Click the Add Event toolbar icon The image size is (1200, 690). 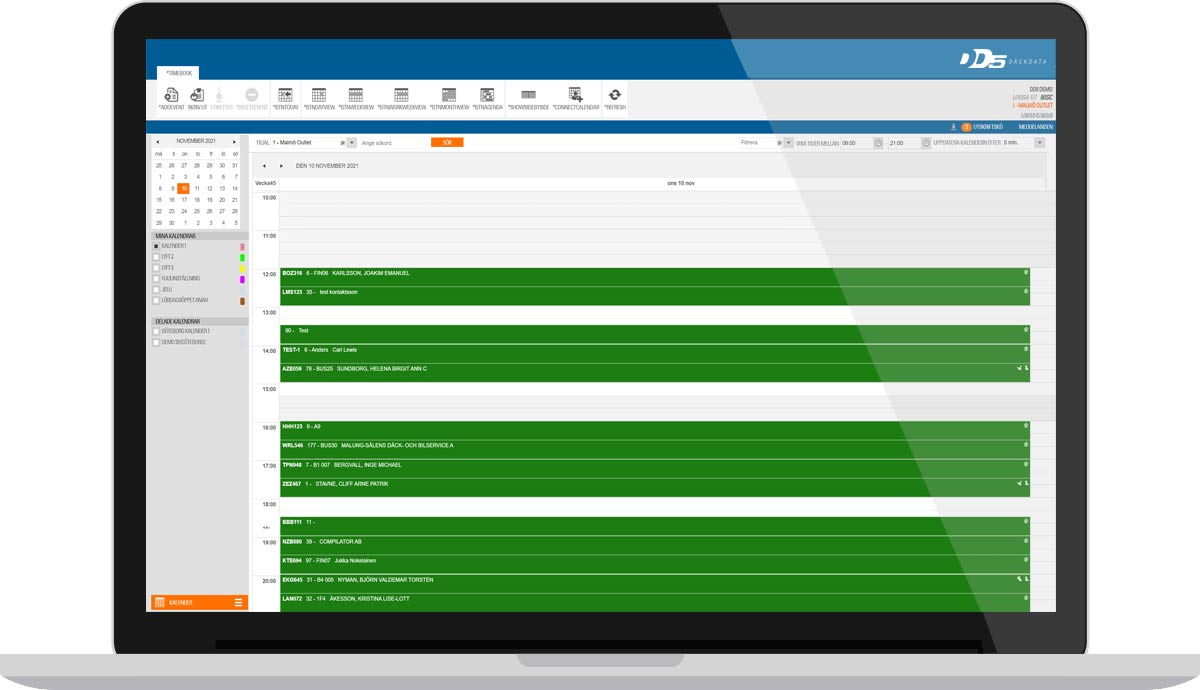point(170,96)
